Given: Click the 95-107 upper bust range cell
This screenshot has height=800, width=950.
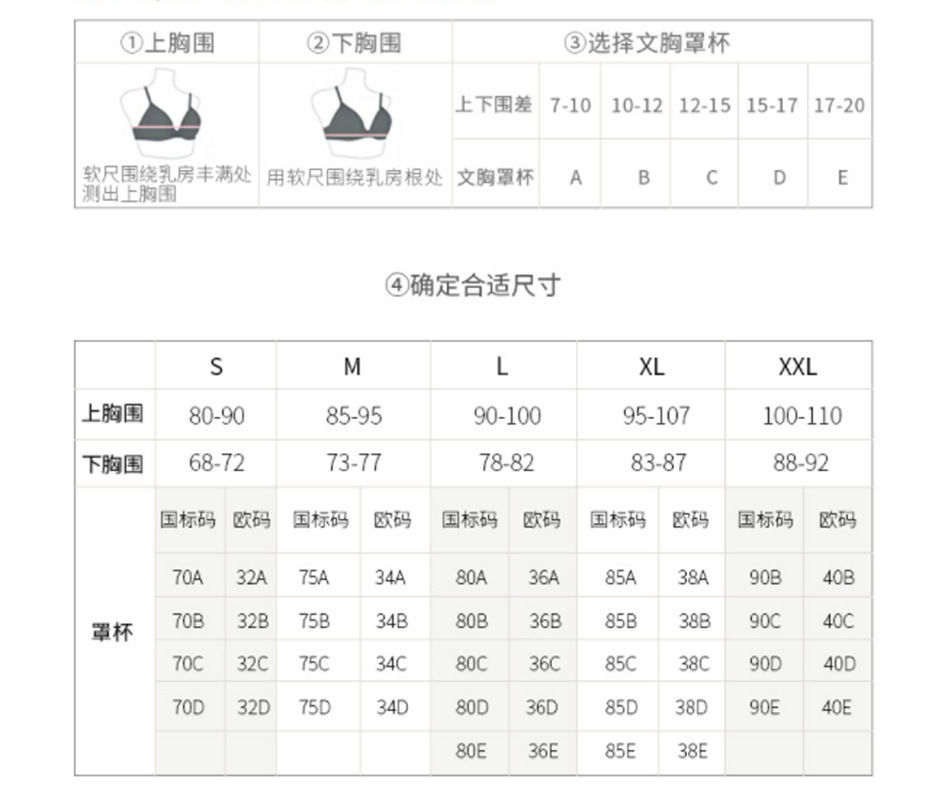Looking at the screenshot, I should (x=657, y=416).
